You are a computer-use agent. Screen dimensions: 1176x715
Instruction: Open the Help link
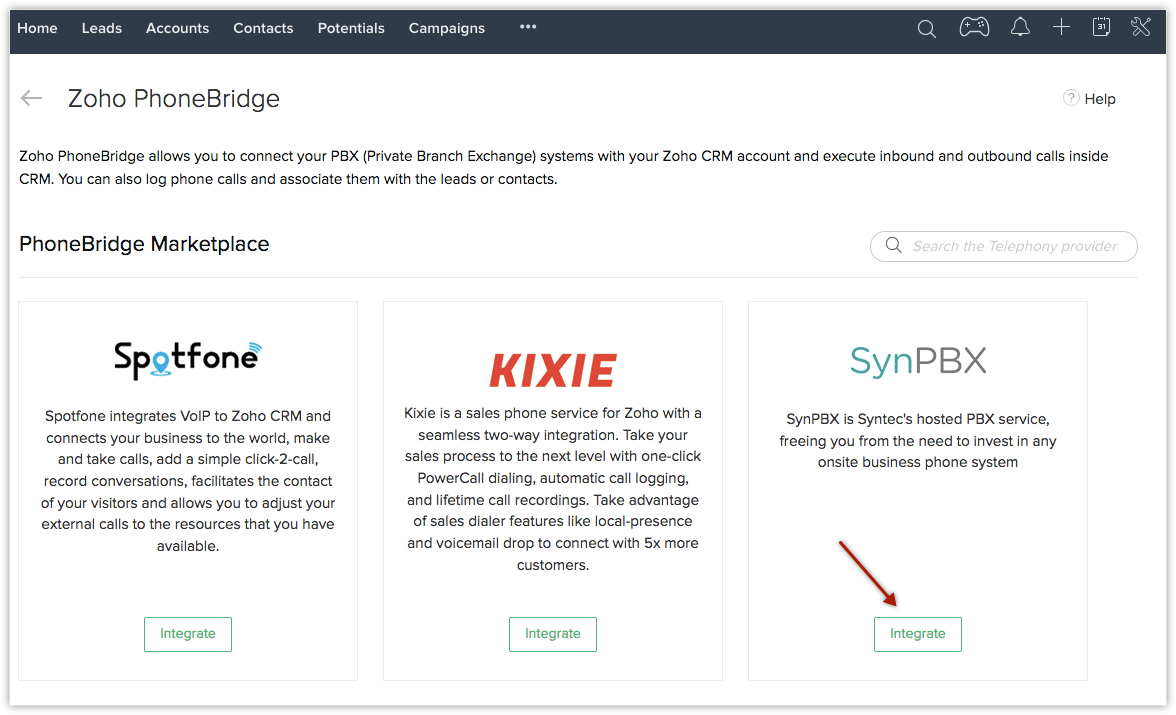pyautogui.click(x=1100, y=99)
